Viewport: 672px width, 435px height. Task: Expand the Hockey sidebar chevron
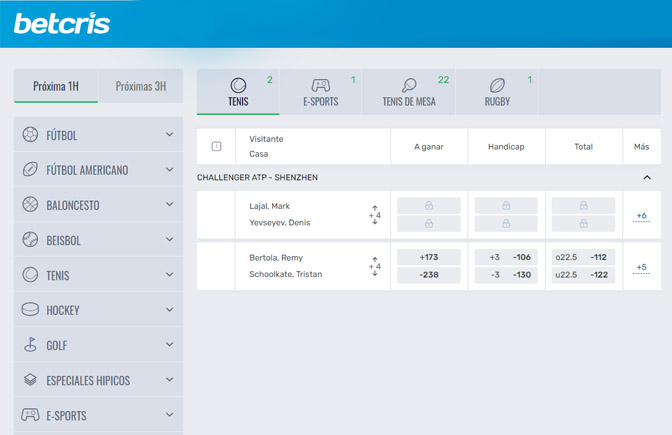point(169,310)
